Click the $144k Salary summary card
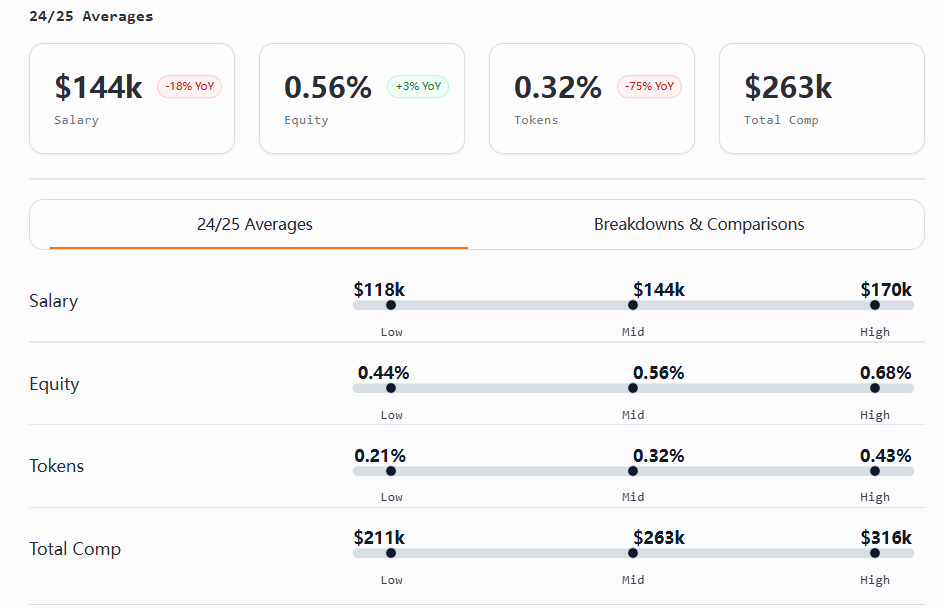 (x=132, y=99)
